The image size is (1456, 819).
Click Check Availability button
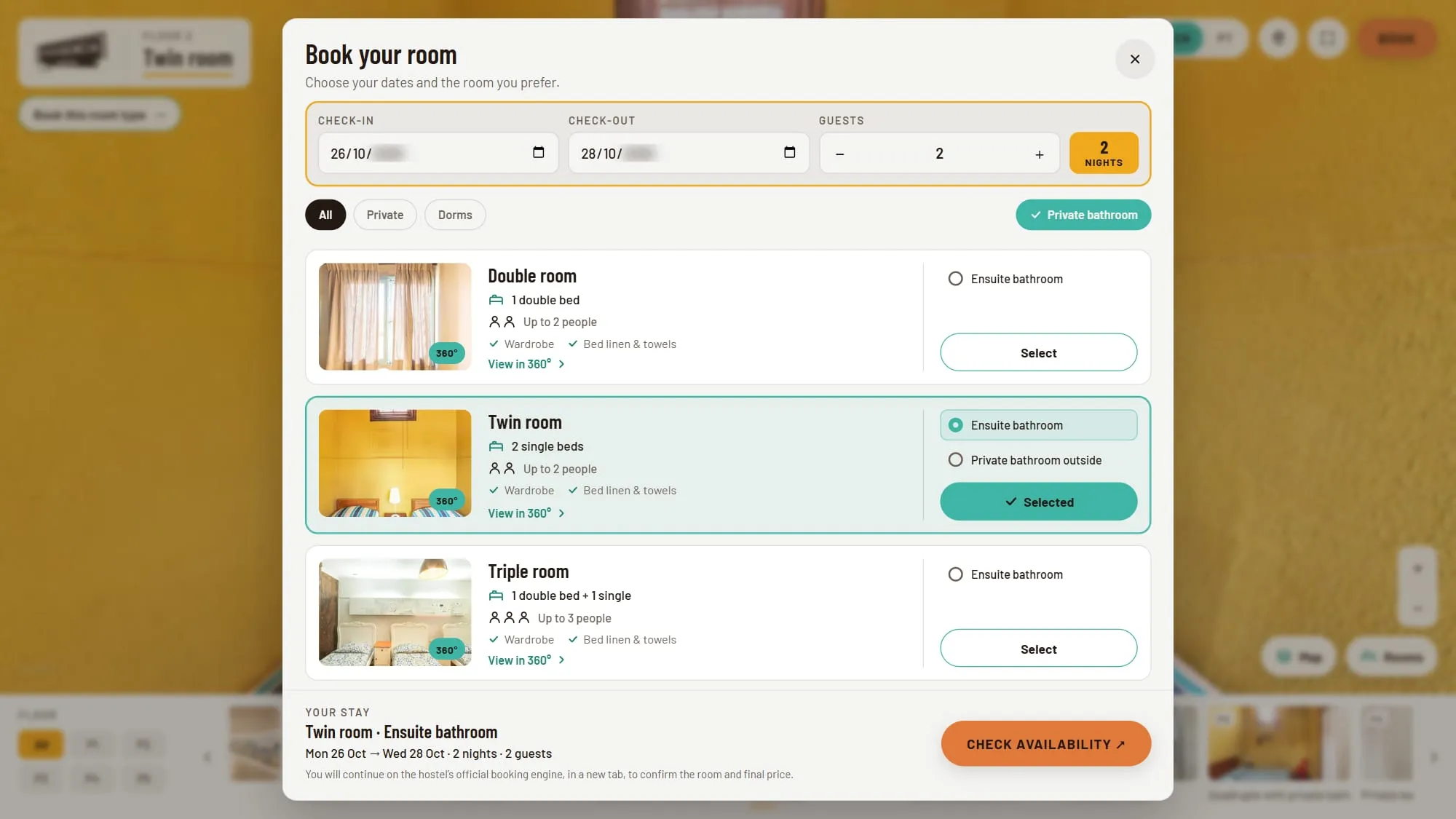pyautogui.click(x=1045, y=743)
